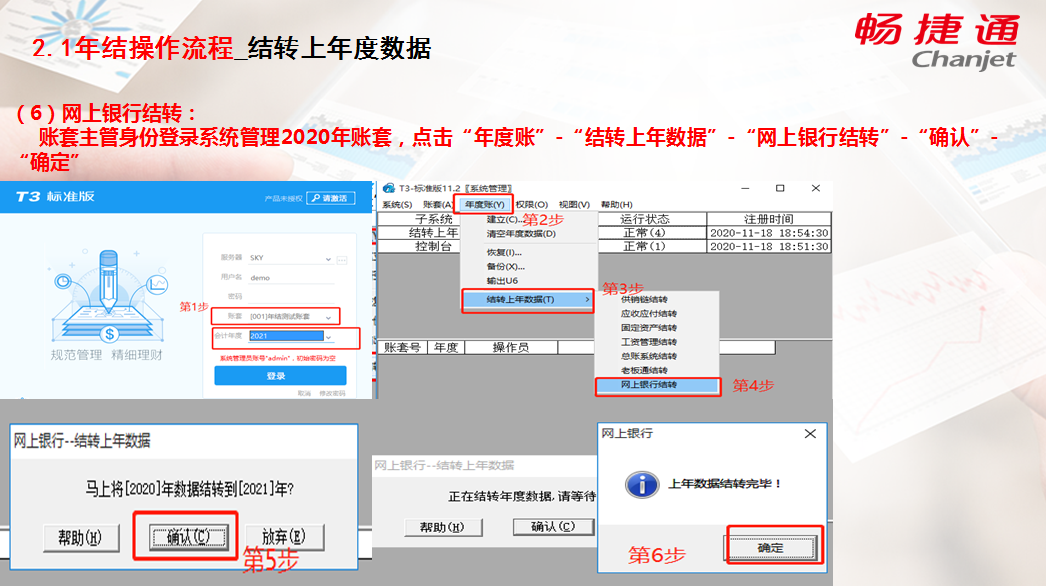
Task: Click 放弃(E) to cancel the carry-over
Action: point(284,537)
